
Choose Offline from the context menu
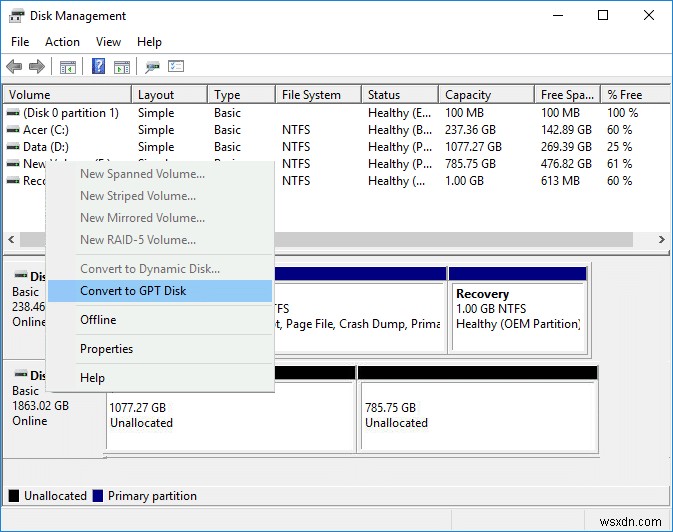click(160, 320)
